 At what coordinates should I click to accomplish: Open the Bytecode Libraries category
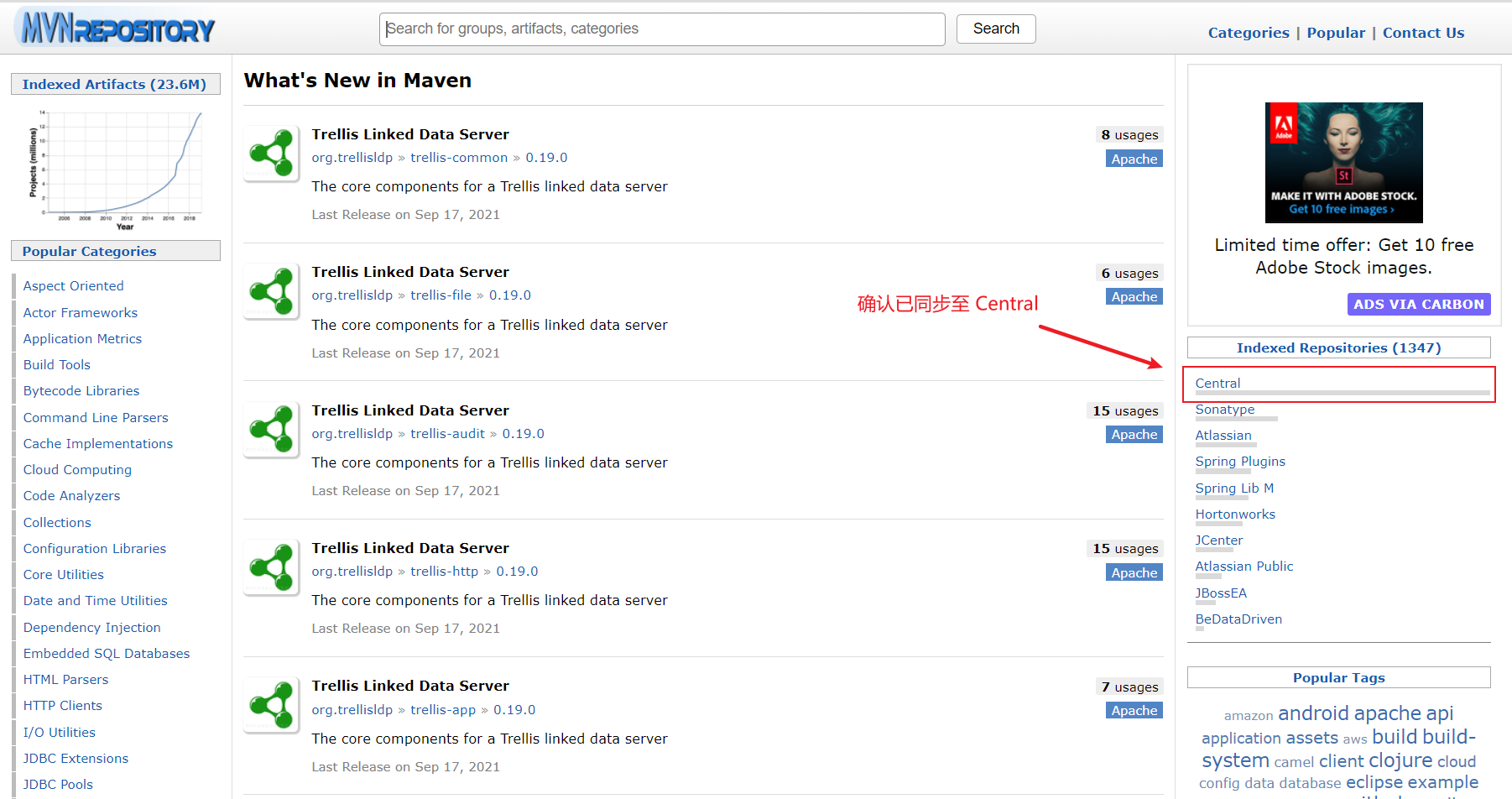pos(81,391)
